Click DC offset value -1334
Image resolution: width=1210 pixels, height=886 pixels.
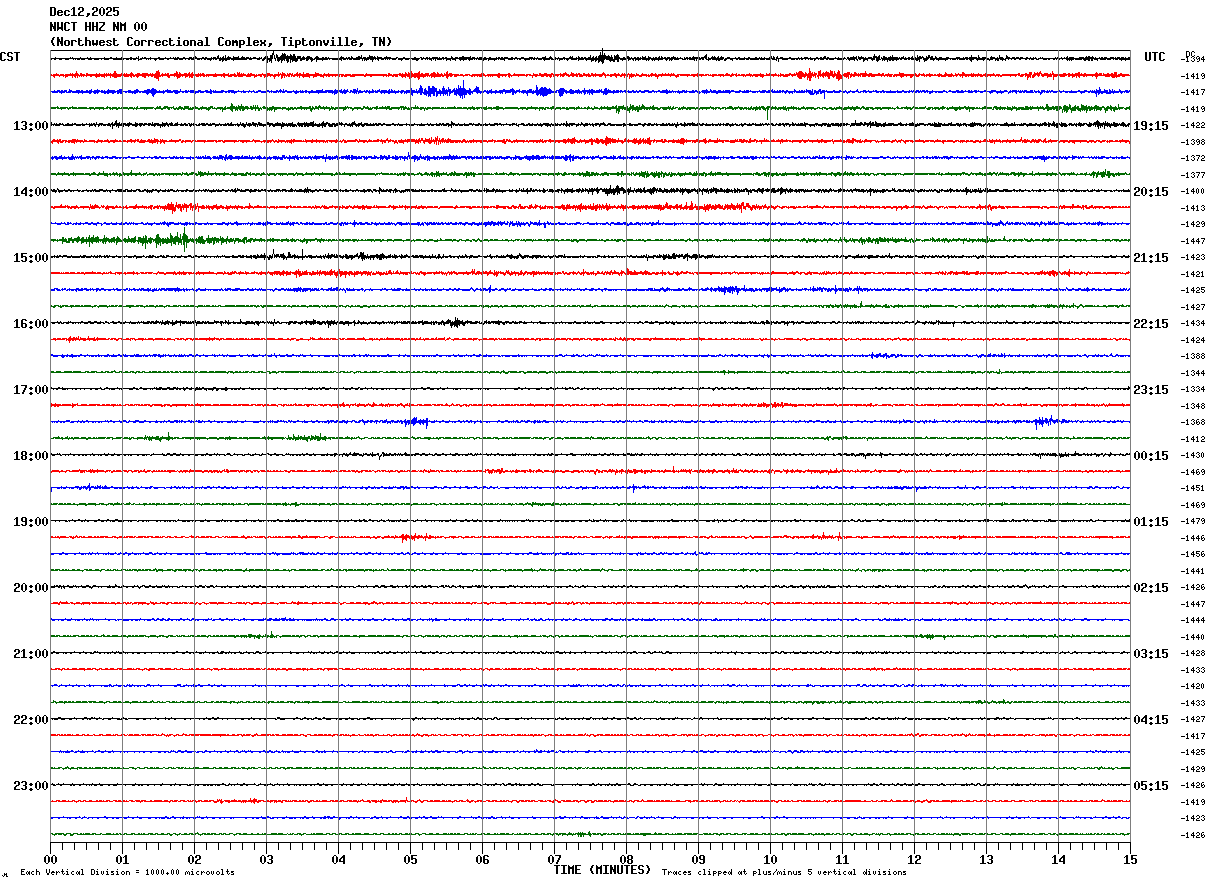(x=1192, y=389)
